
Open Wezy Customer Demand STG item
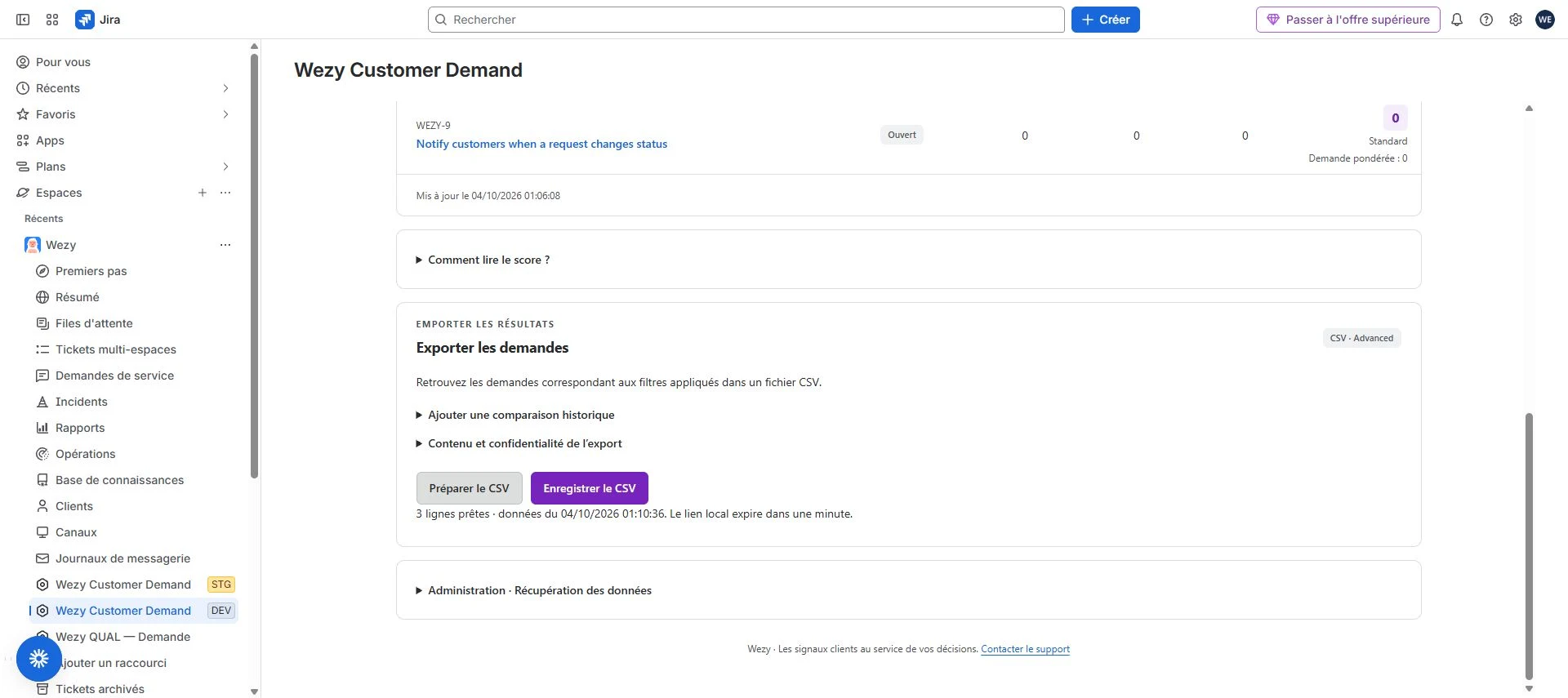[x=134, y=585]
